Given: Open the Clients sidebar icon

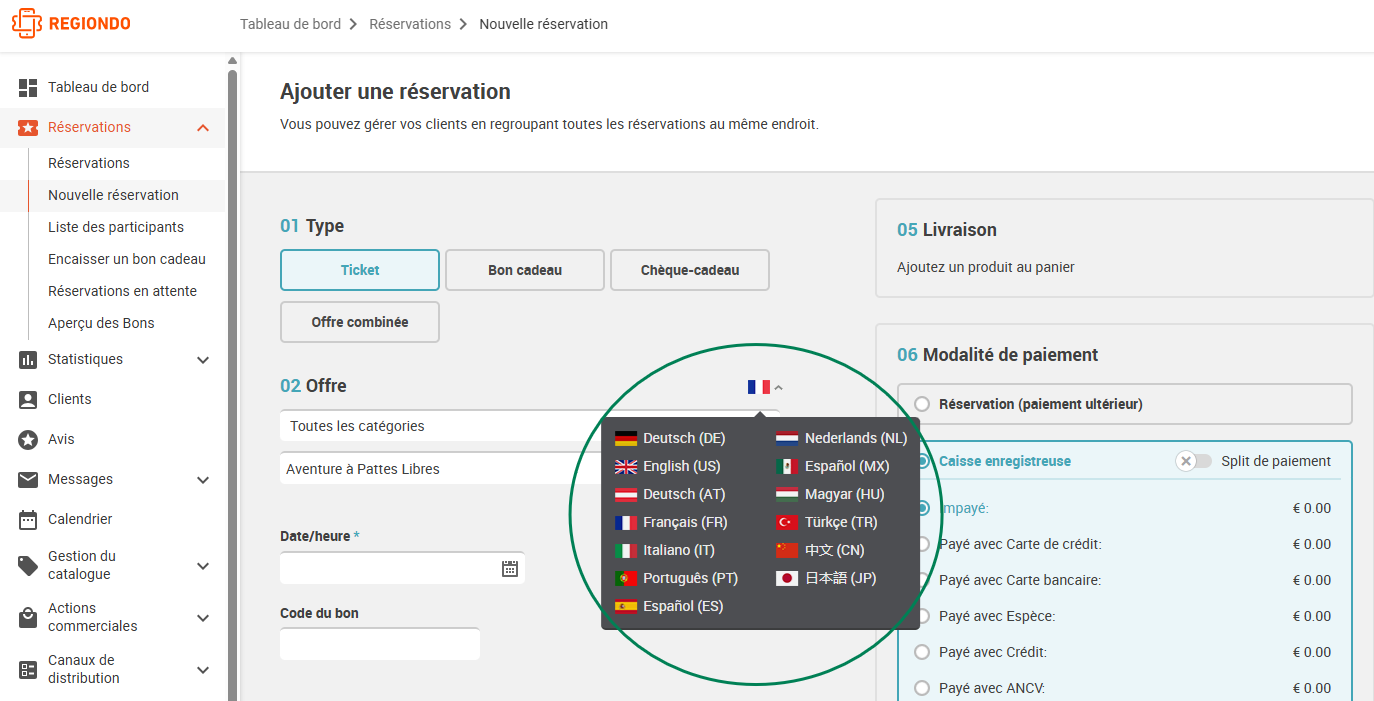Looking at the screenshot, I should pyautogui.click(x=28, y=399).
